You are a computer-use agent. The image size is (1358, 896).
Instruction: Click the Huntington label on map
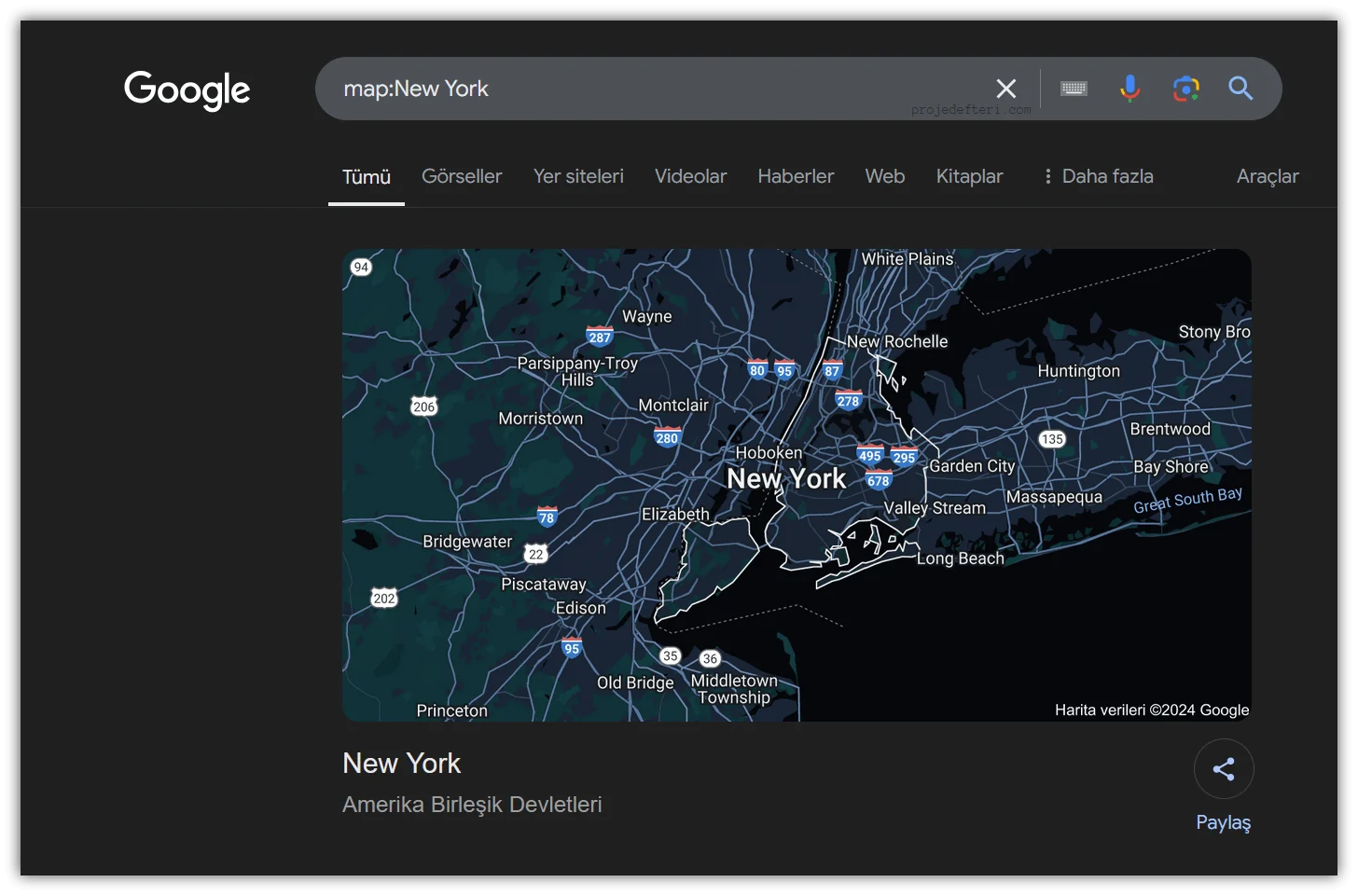tap(1079, 371)
